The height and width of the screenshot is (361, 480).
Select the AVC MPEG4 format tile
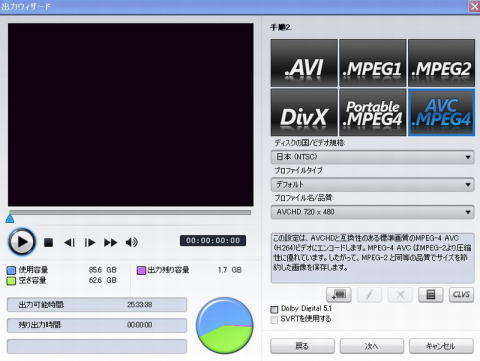pos(441,112)
